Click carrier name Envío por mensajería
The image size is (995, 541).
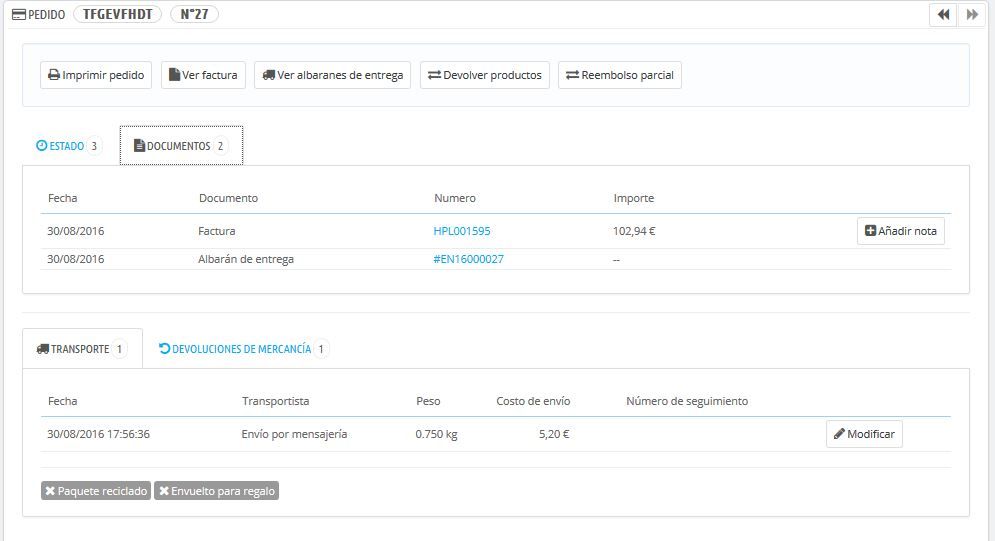click(x=294, y=434)
